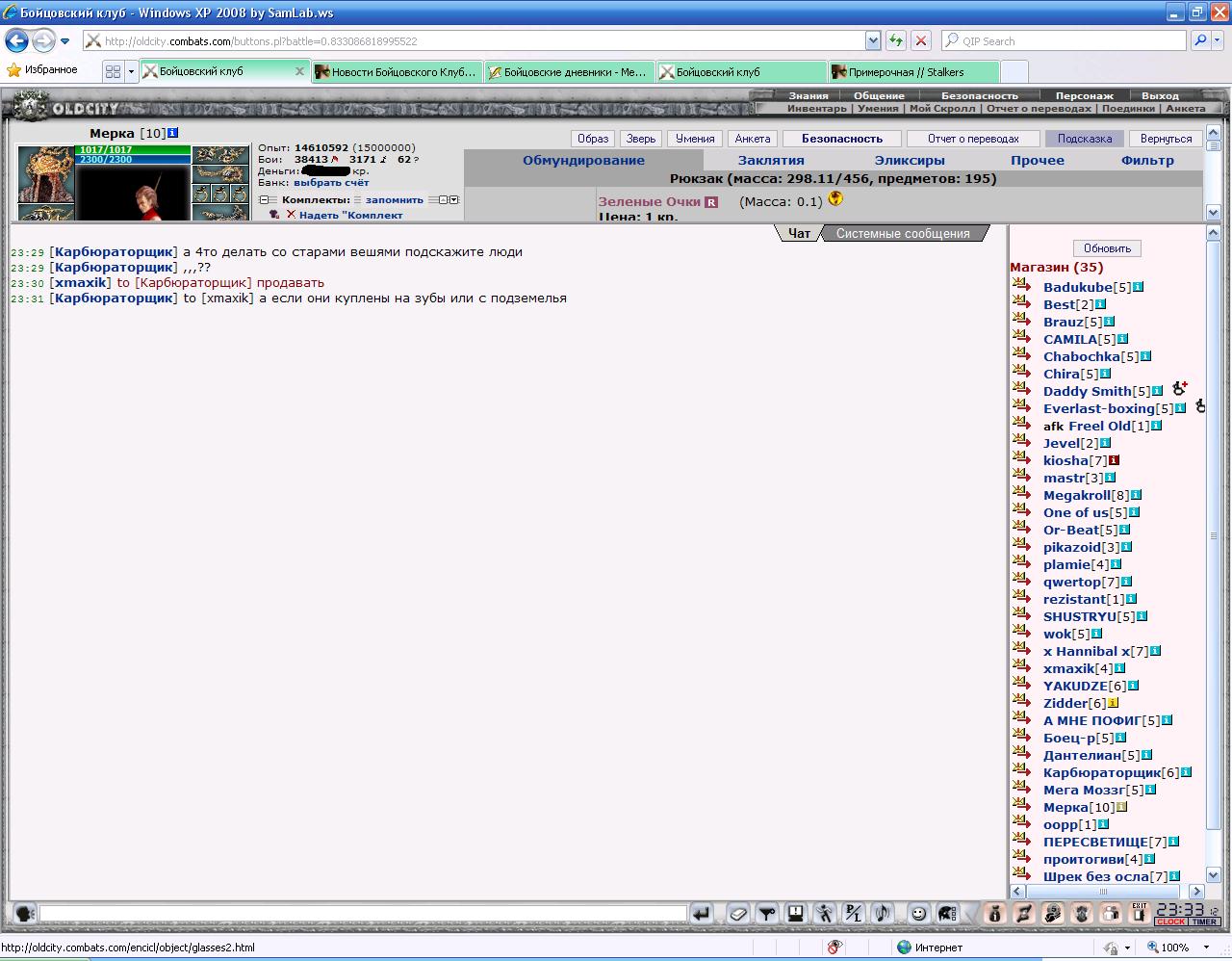Click the private message arrow beside Megakroll

tap(1022, 493)
